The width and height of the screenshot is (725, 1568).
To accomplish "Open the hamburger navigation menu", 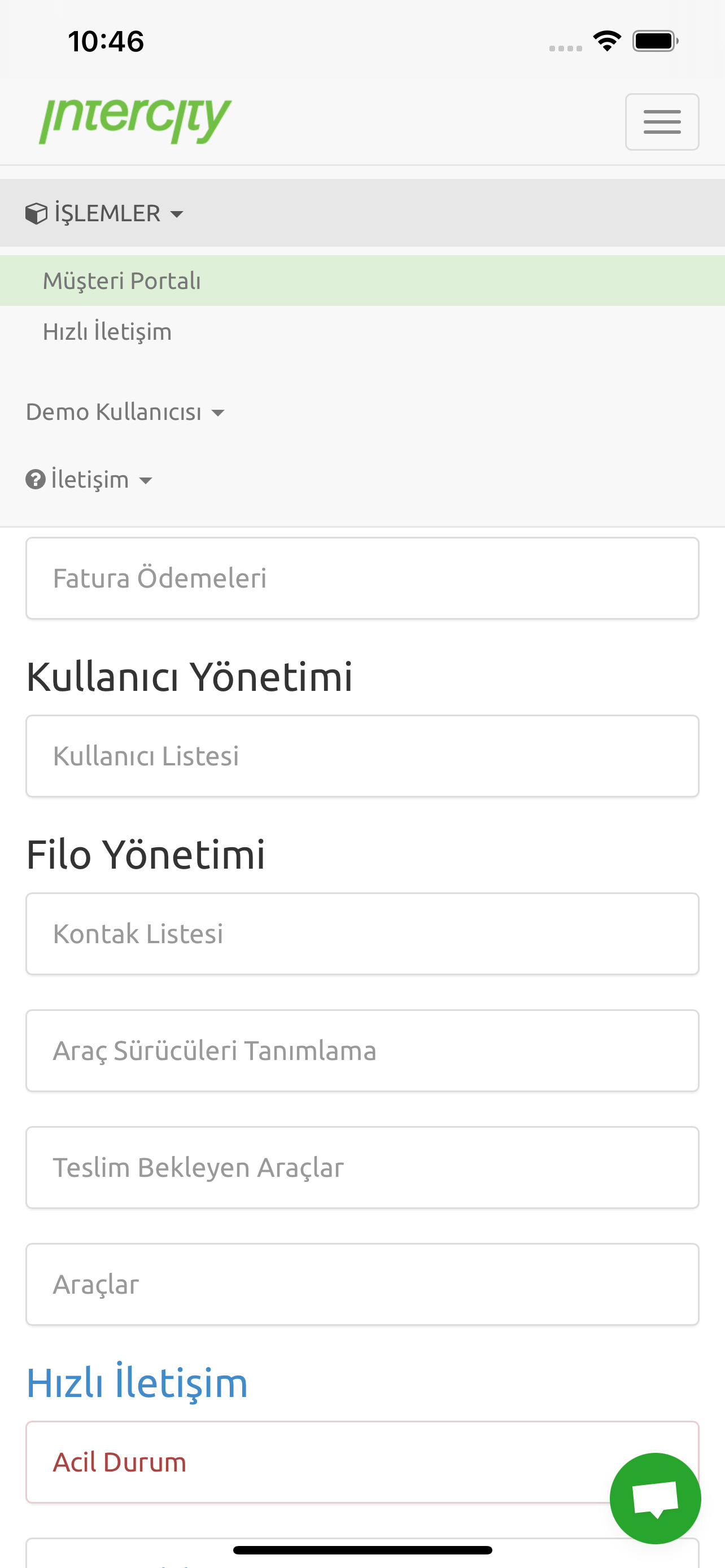I will click(662, 122).
